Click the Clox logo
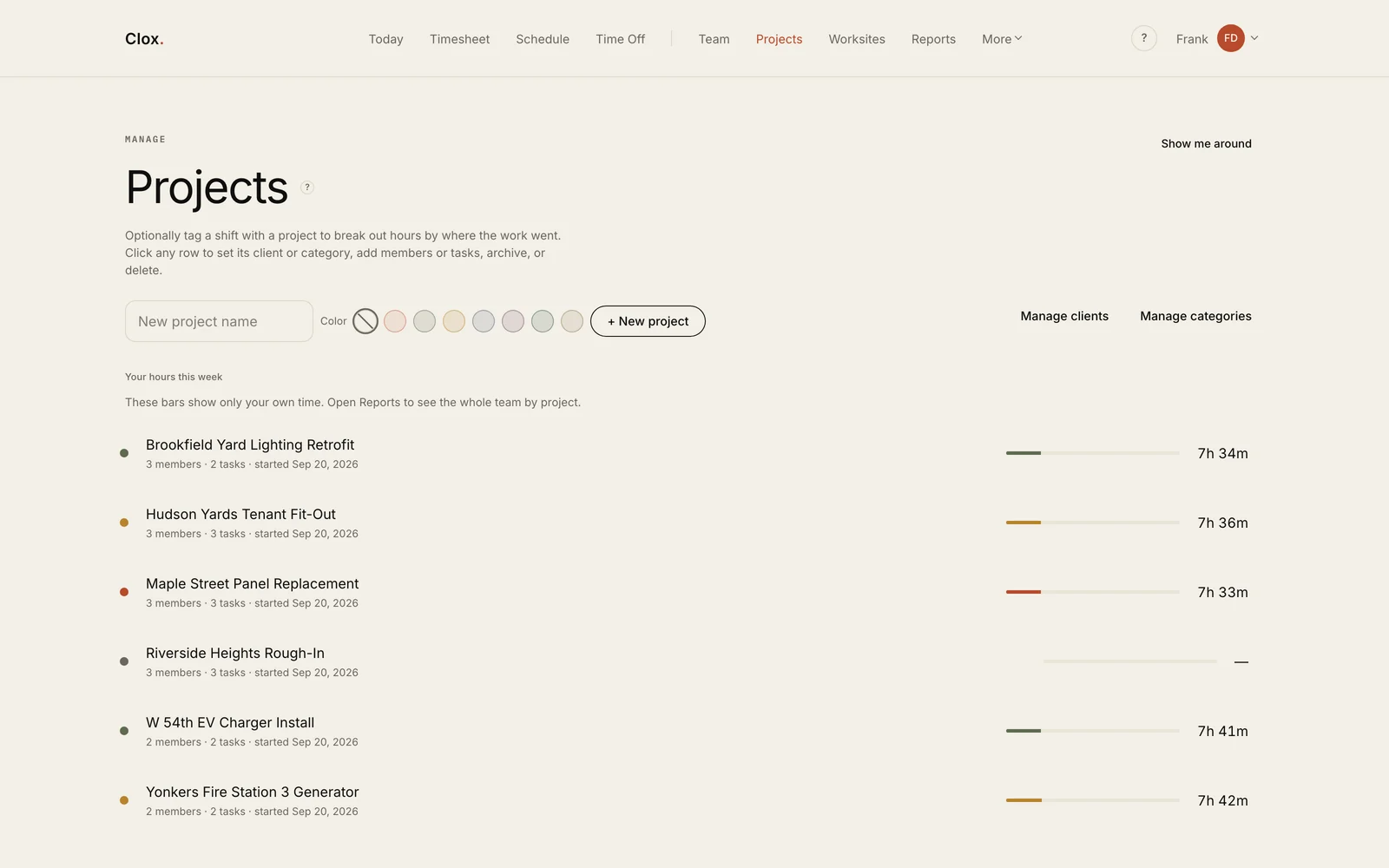Image resolution: width=1389 pixels, height=868 pixels. [x=144, y=39]
